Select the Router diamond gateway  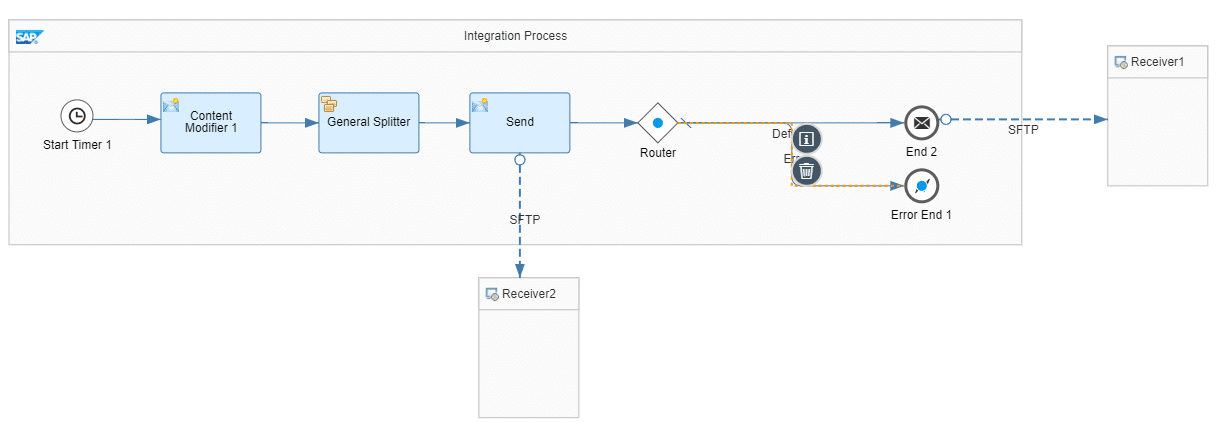pyautogui.click(x=658, y=123)
